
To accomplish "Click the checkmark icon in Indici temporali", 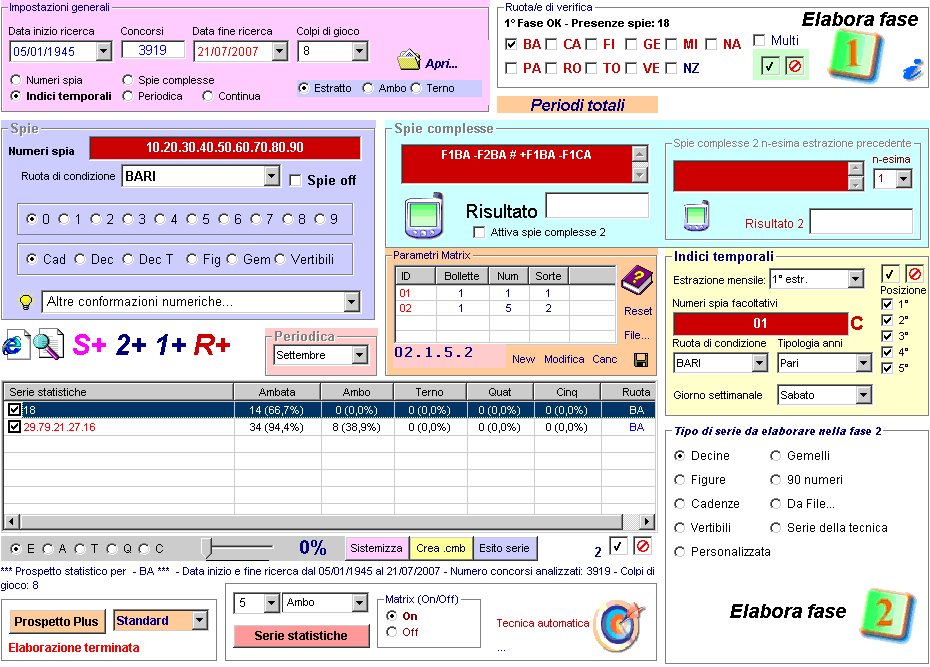I will pyautogui.click(x=889, y=274).
